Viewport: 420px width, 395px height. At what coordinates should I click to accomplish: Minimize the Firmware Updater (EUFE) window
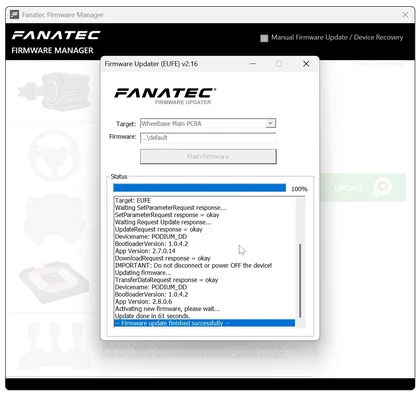click(253, 64)
